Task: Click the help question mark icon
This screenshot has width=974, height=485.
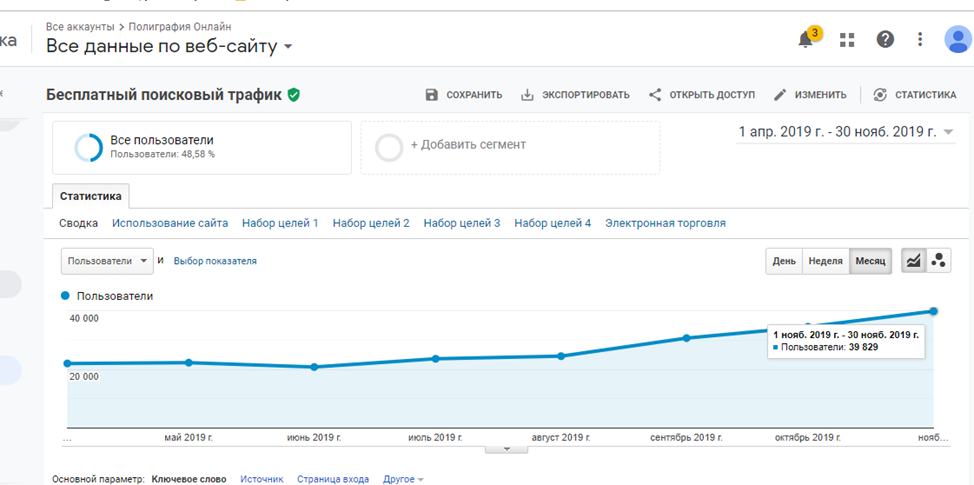Action: [885, 40]
